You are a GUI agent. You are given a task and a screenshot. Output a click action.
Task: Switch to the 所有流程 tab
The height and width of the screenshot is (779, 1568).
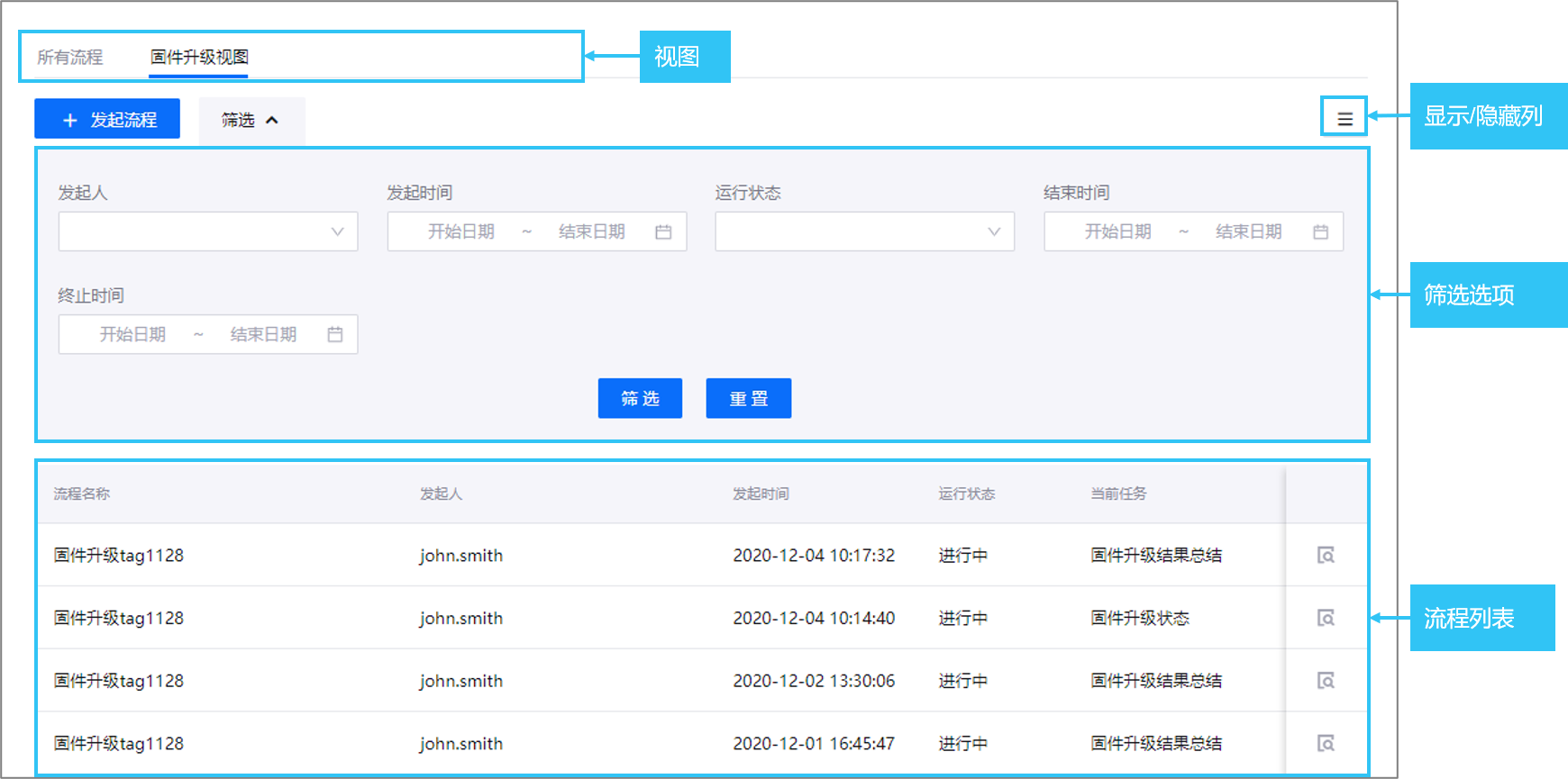70,58
